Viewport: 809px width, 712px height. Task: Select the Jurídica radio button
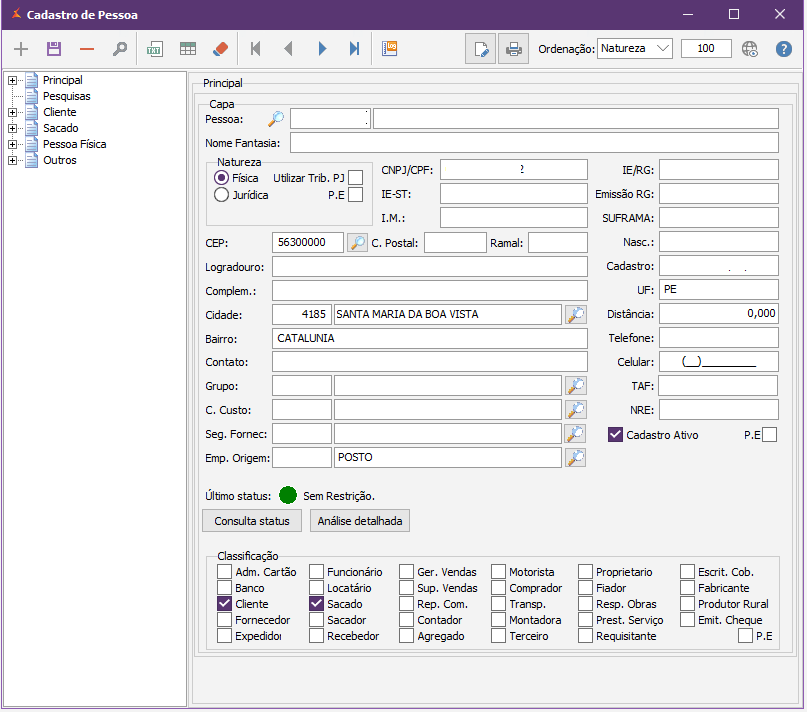[222, 195]
